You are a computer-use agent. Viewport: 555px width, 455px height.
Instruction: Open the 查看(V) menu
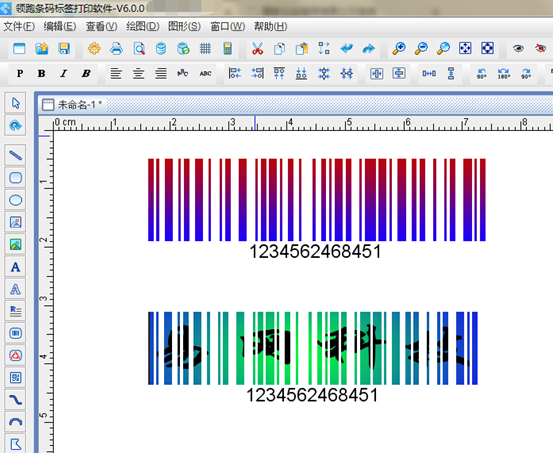click(x=101, y=26)
